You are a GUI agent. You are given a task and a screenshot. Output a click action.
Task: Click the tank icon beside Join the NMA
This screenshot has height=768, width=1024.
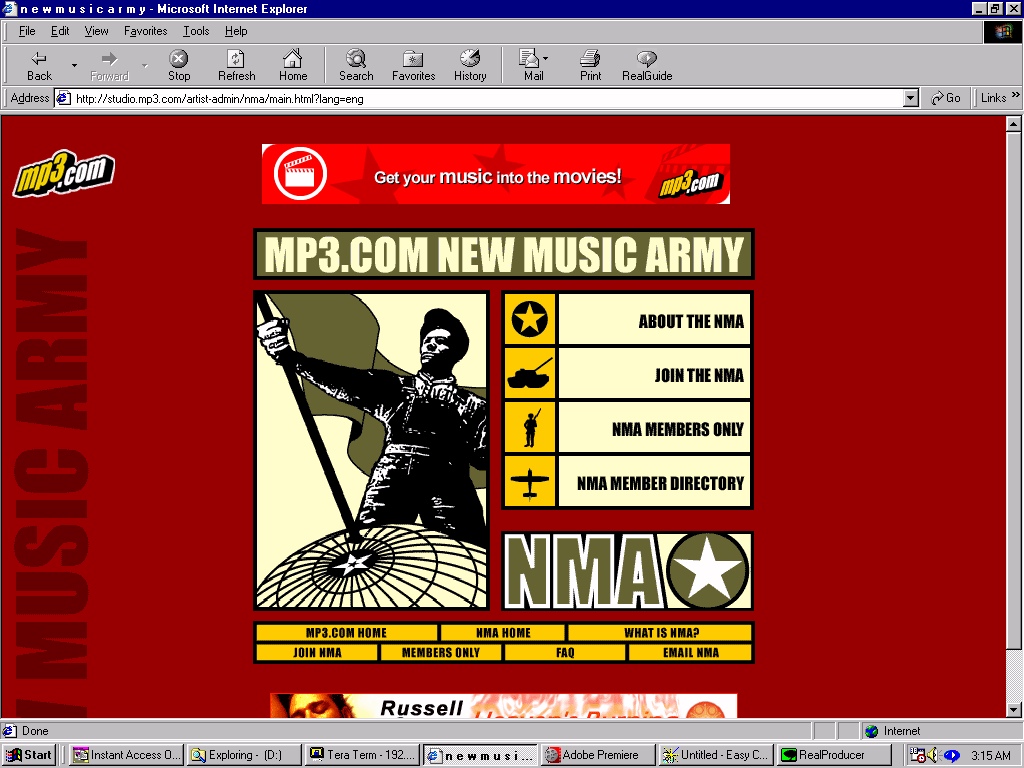(x=530, y=374)
